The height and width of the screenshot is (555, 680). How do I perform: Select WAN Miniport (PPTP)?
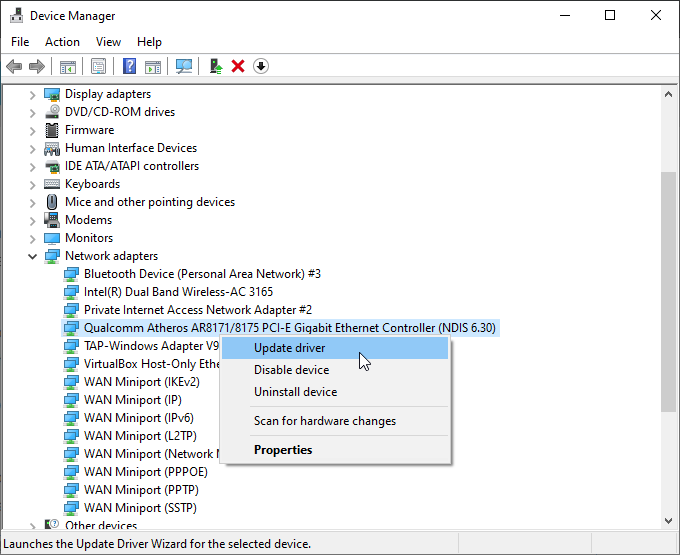(141, 490)
